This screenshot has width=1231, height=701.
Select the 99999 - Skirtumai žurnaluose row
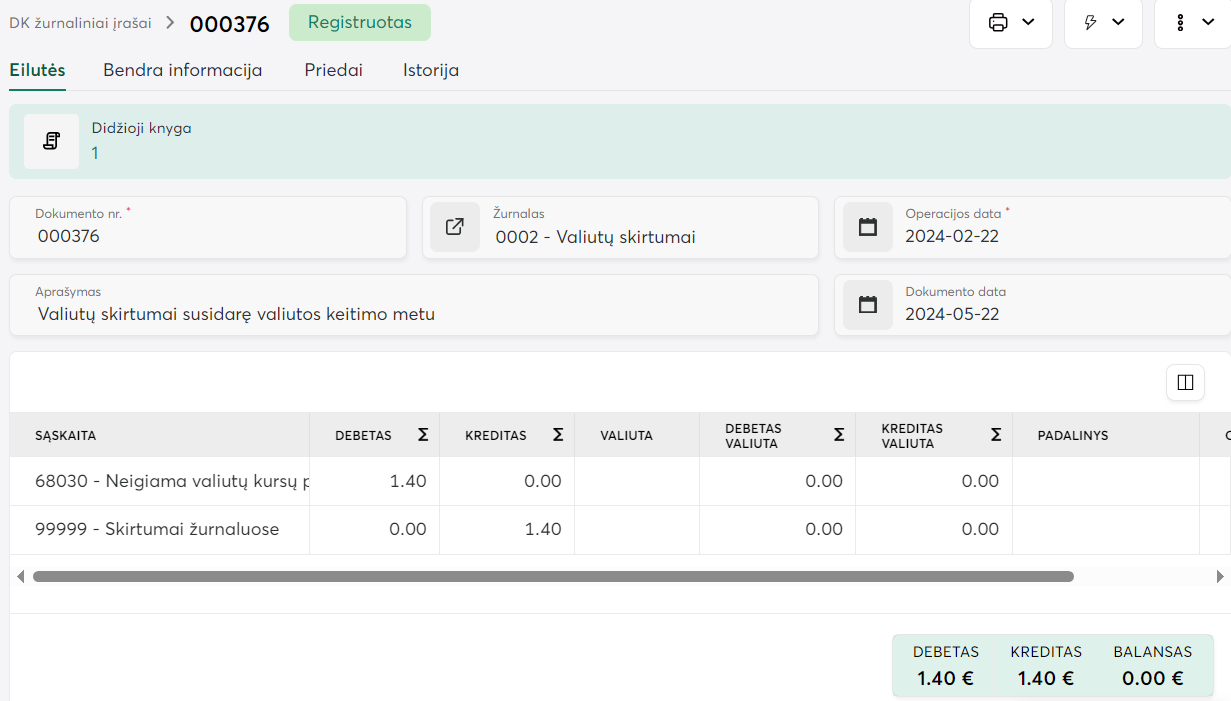tap(157, 530)
